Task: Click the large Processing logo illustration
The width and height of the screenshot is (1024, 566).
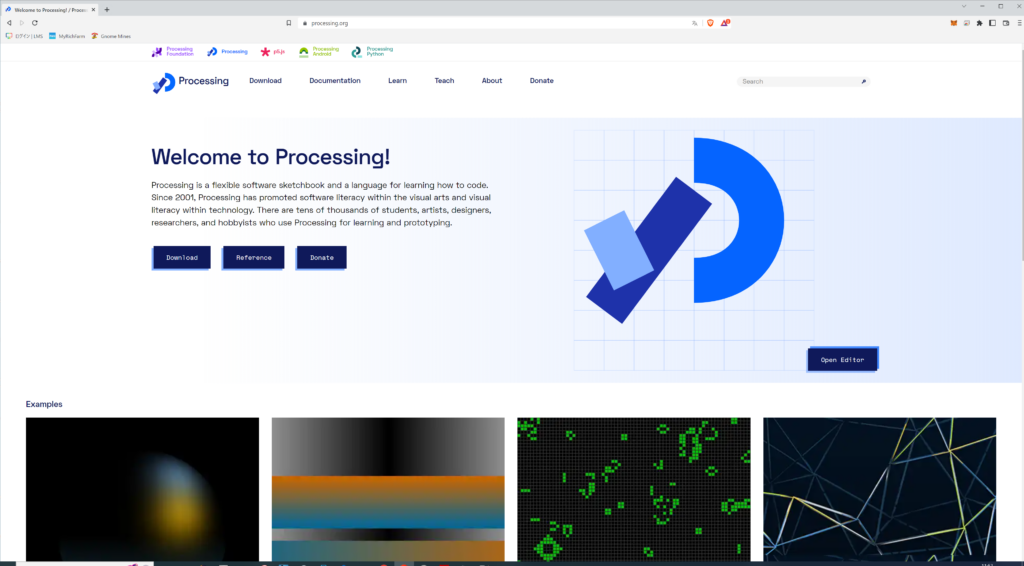Action: click(684, 230)
